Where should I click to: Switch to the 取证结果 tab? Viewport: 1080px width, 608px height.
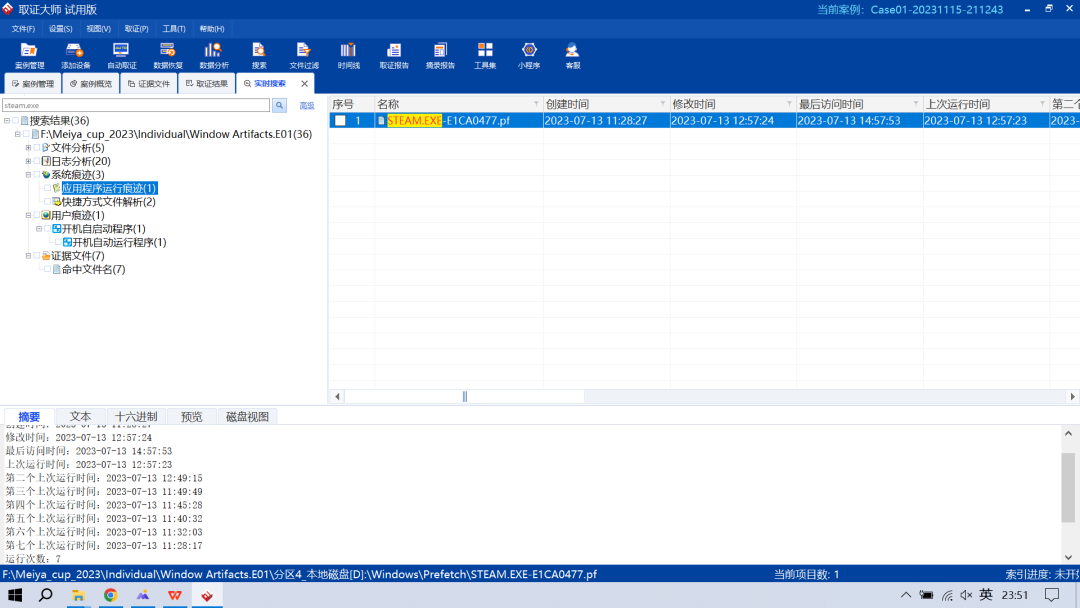[x=207, y=83]
